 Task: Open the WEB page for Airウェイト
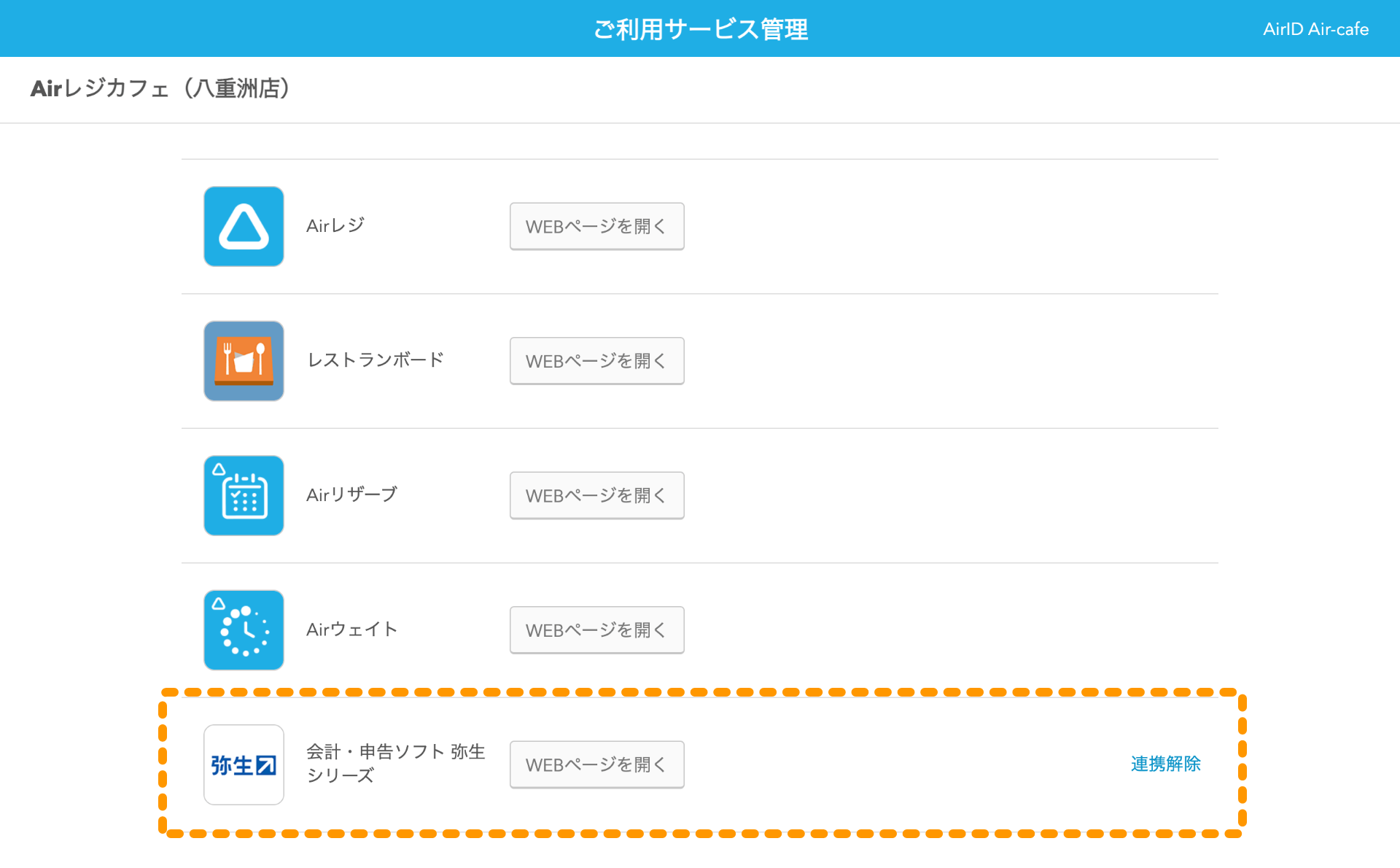click(x=596, y=629)
